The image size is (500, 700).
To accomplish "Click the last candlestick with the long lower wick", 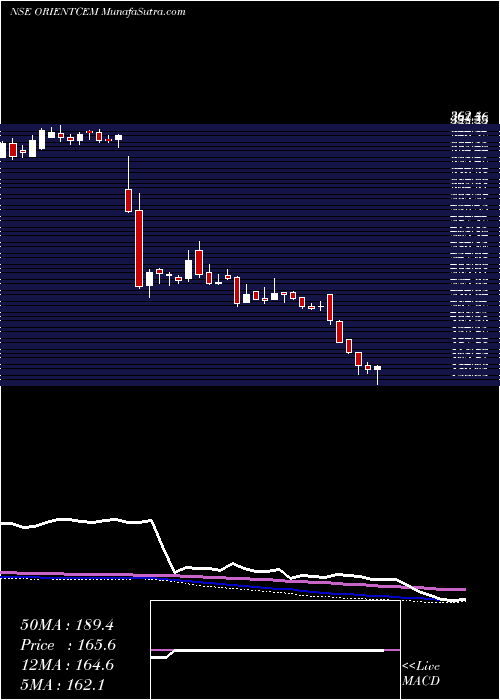I will coord(377,374).
